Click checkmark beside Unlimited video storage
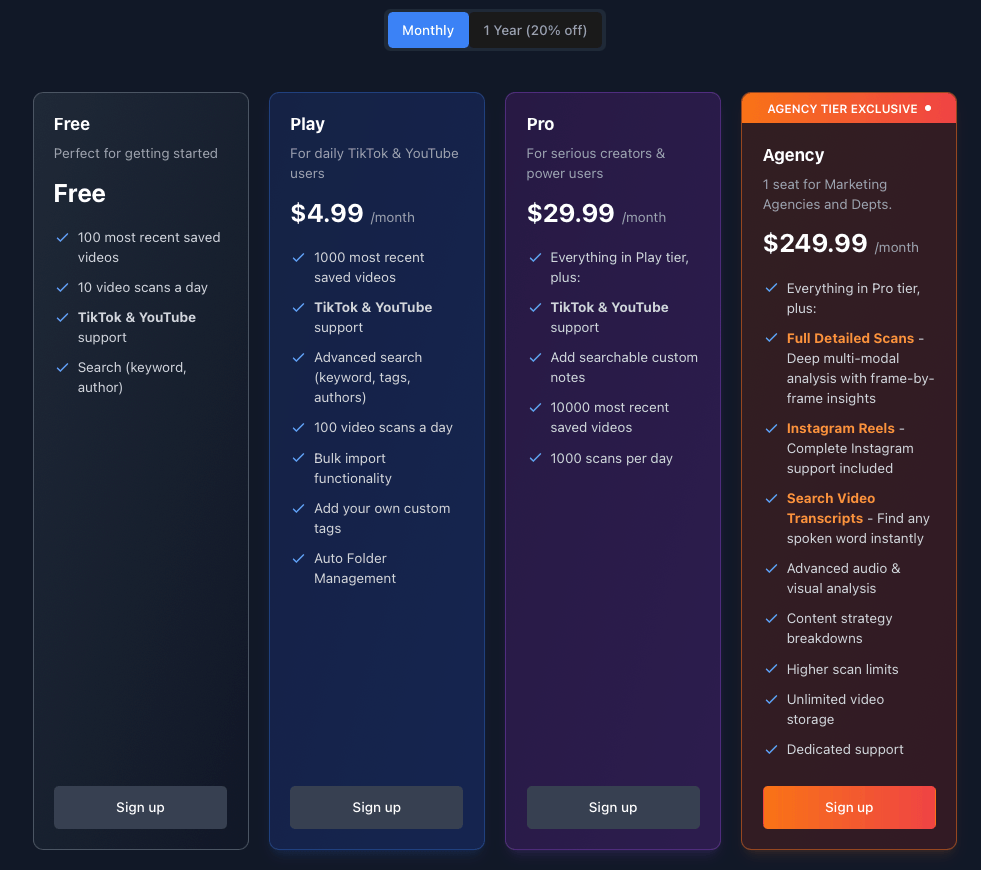 (x=771, y=699)
